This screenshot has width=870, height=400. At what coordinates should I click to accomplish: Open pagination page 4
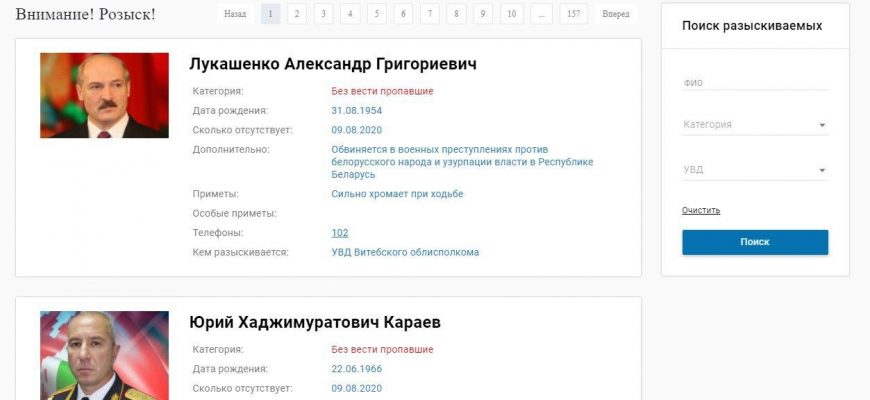(x=350, y=14)
